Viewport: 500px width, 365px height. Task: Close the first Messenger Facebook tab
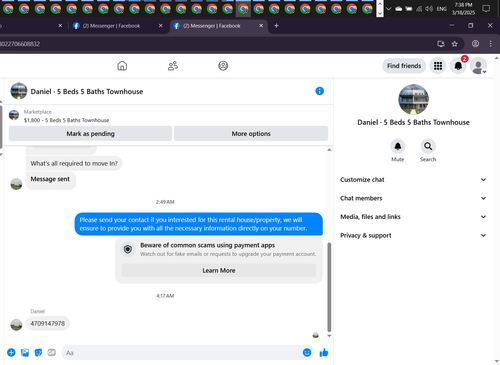(160, 26)
